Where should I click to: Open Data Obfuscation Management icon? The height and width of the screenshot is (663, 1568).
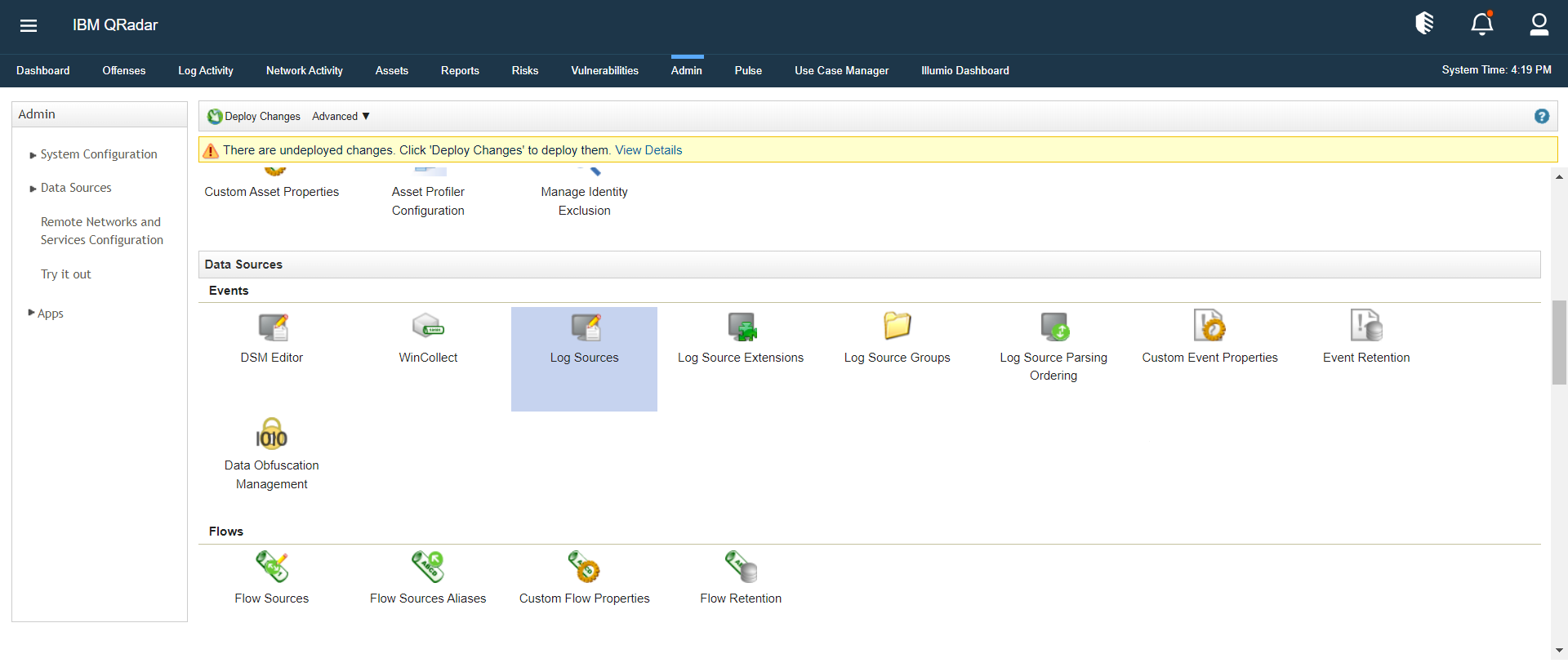[x=272, y=434]
